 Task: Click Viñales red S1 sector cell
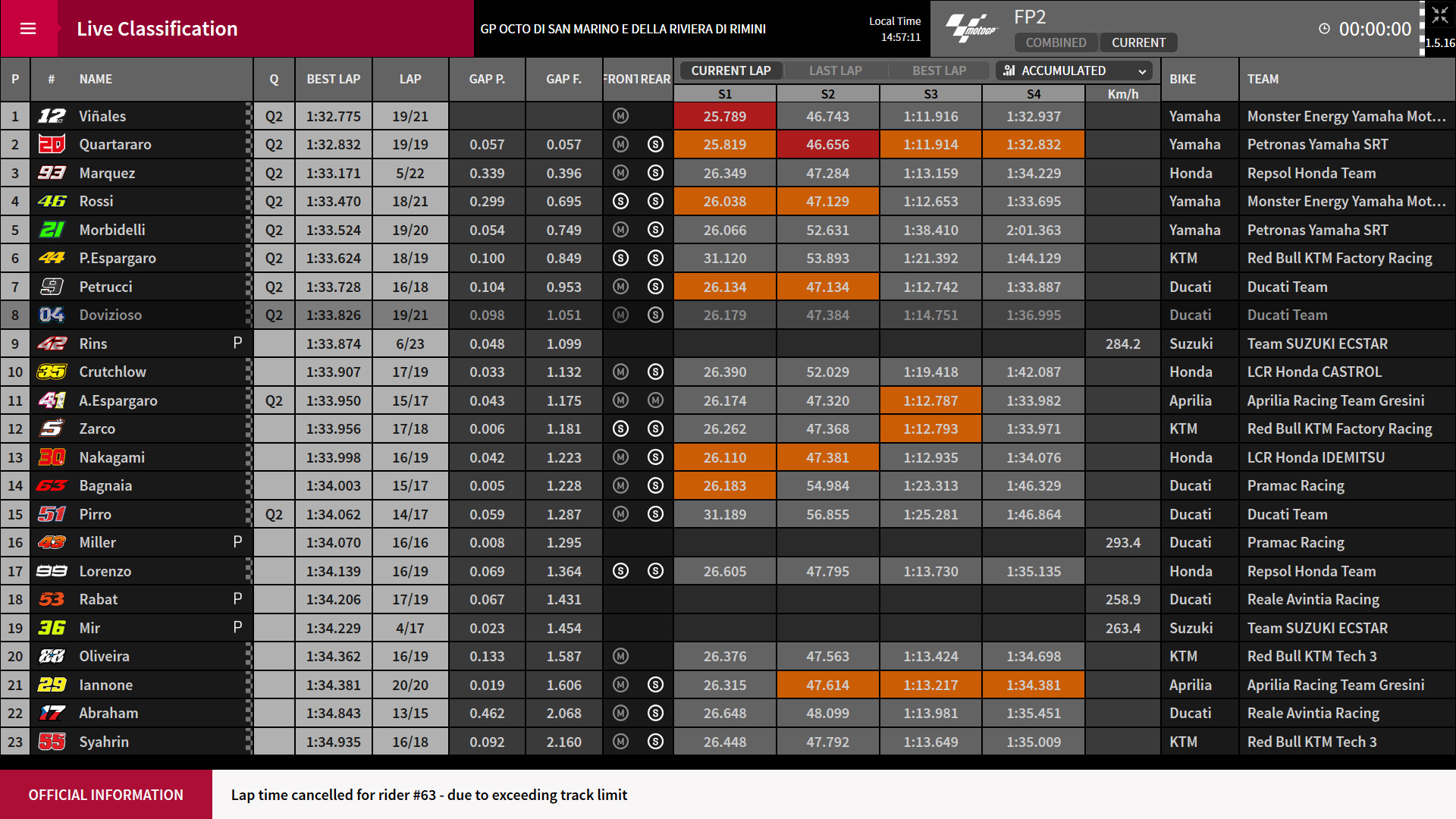(724, 116)
